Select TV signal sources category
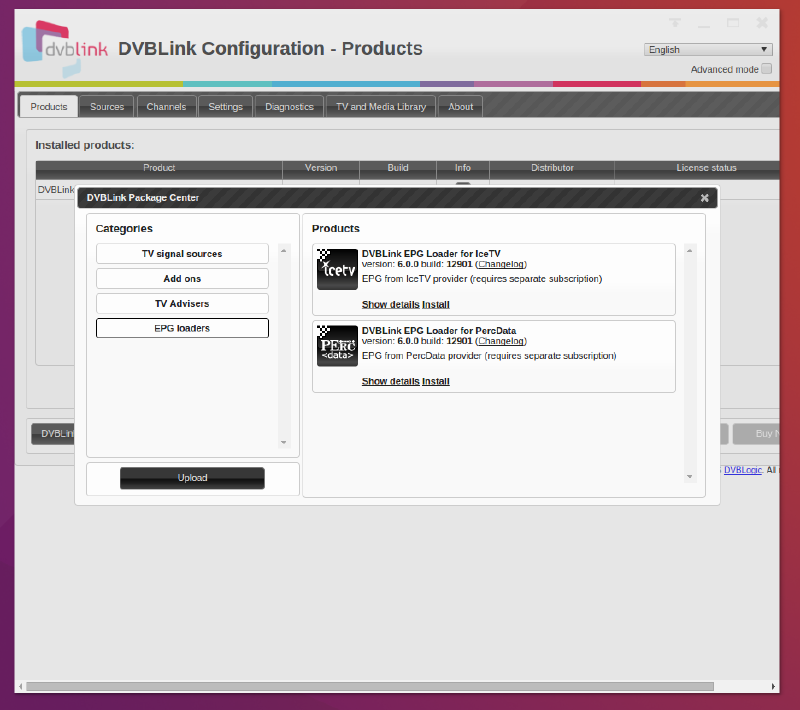This screenshot has height=710, width=800. point(182,253)
